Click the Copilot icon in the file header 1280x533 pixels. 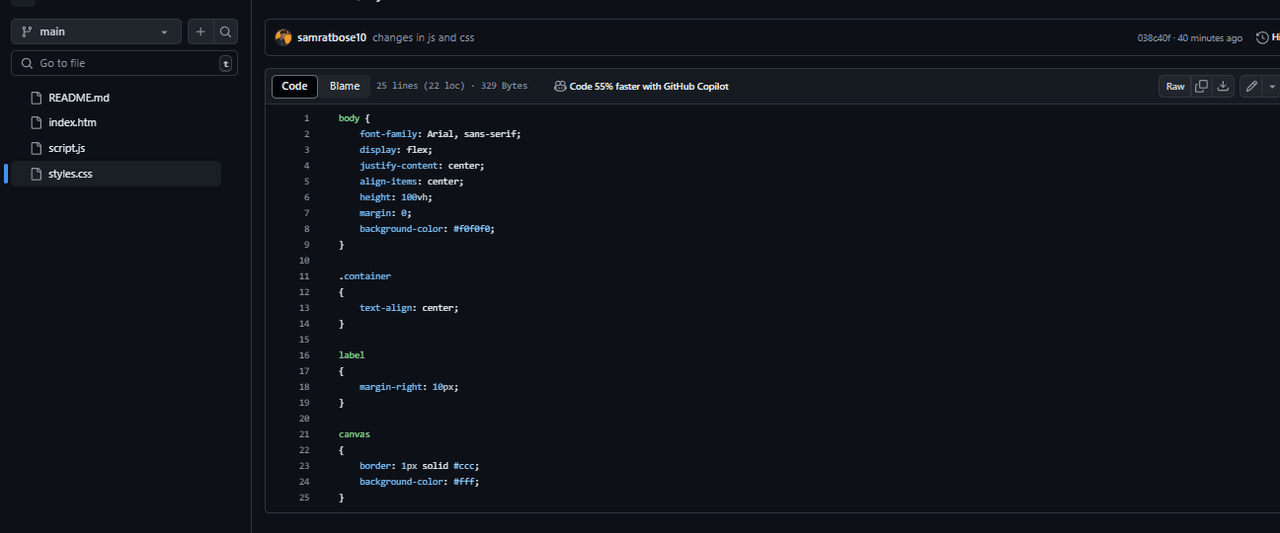560,86
